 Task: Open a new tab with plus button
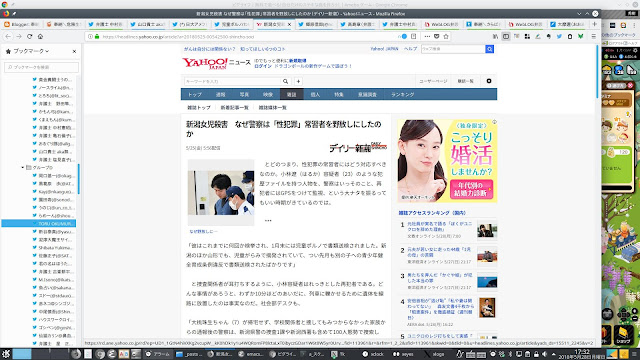click(x=594, y=24)
